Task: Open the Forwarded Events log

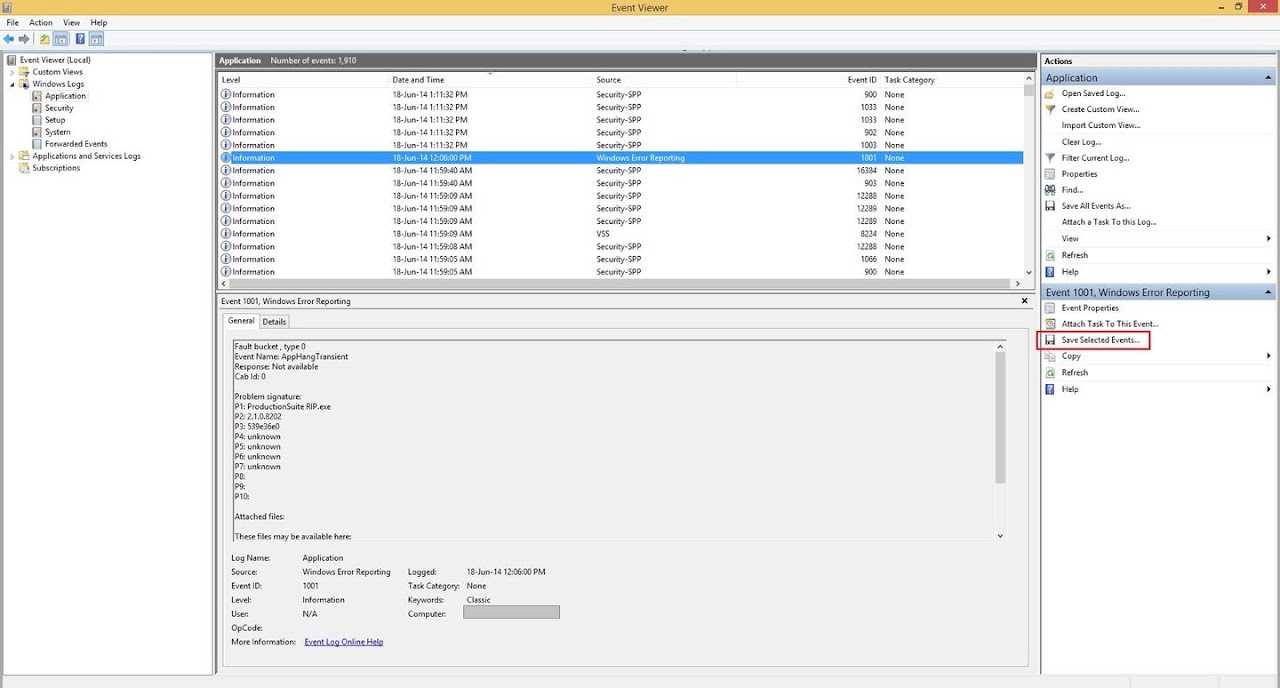Action: (x=76, y=144)
